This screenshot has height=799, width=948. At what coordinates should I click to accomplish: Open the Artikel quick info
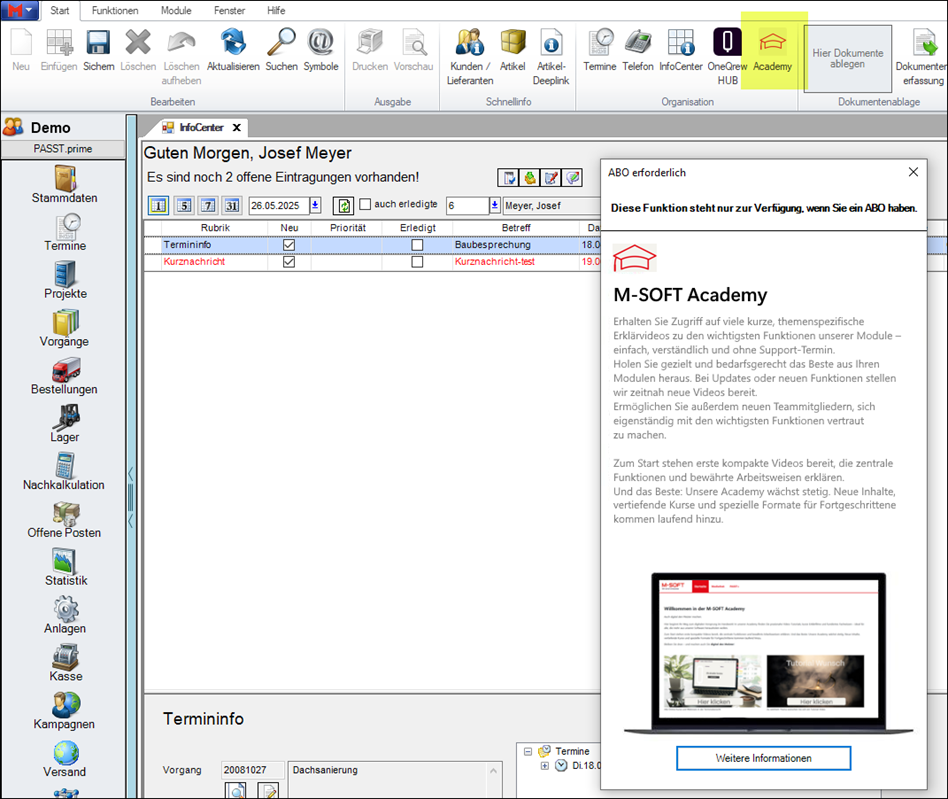pyautogui.click(x=513, y=50)
